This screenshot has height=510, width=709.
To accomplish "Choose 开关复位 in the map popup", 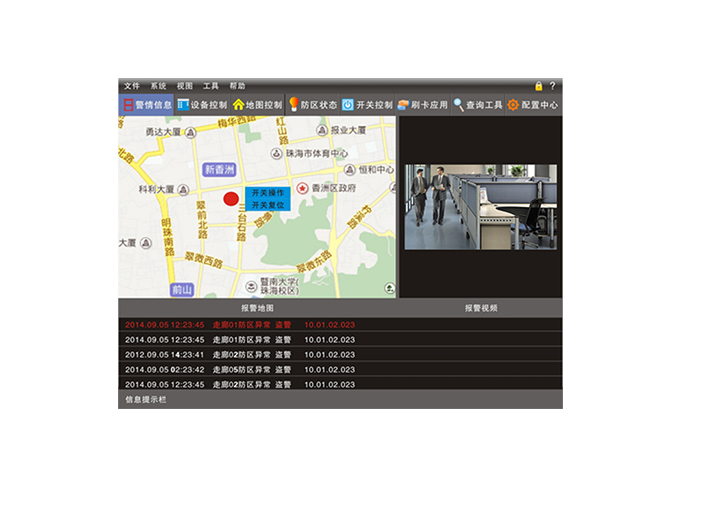I will (x=267, y=204).
